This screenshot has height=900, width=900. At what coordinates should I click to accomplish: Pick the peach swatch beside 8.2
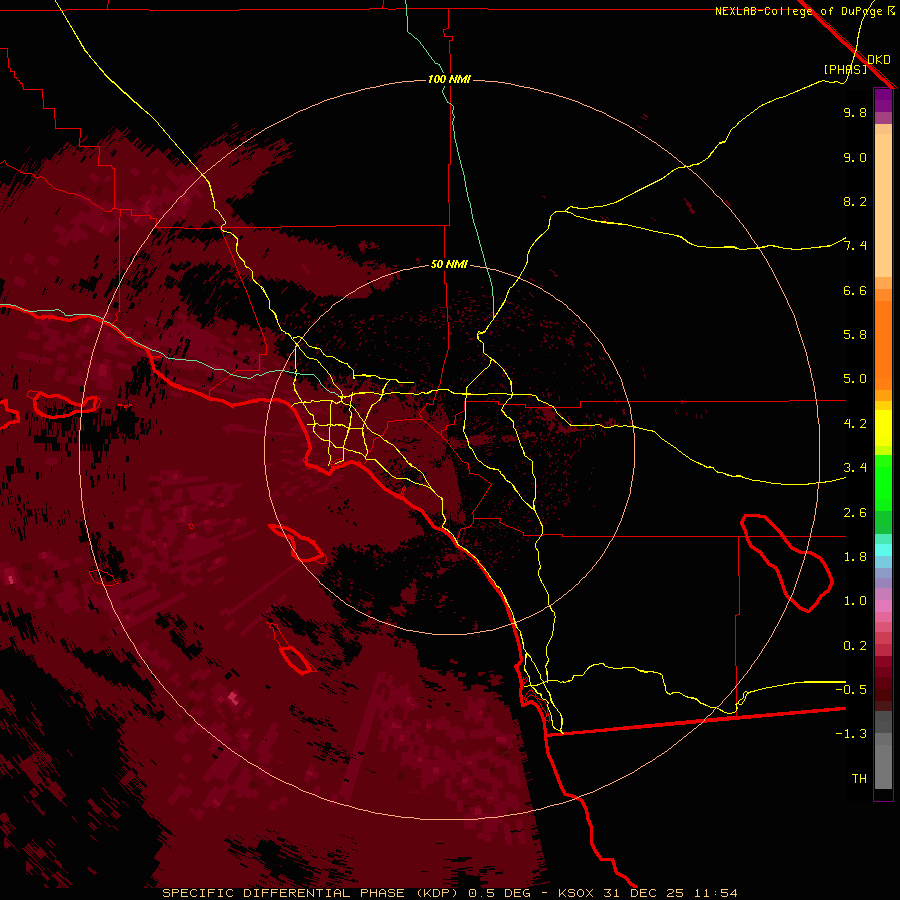click(883, 202)
